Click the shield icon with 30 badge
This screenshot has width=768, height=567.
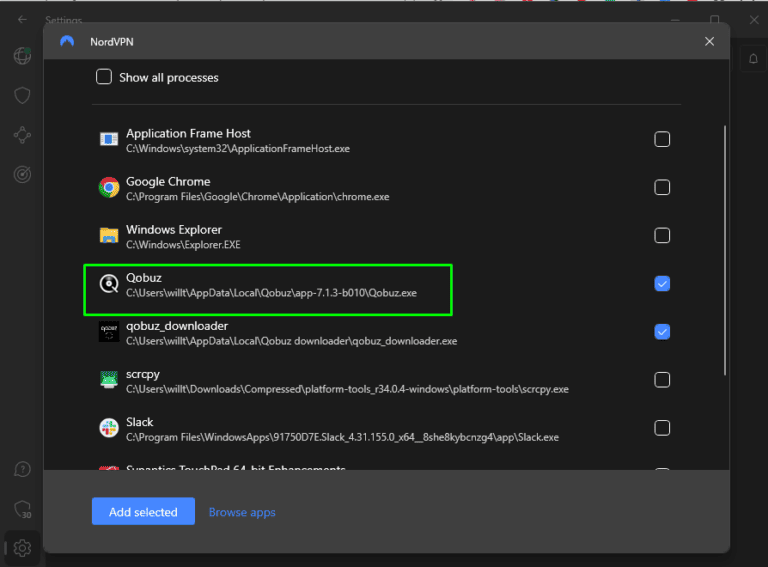tap(22, 509)
